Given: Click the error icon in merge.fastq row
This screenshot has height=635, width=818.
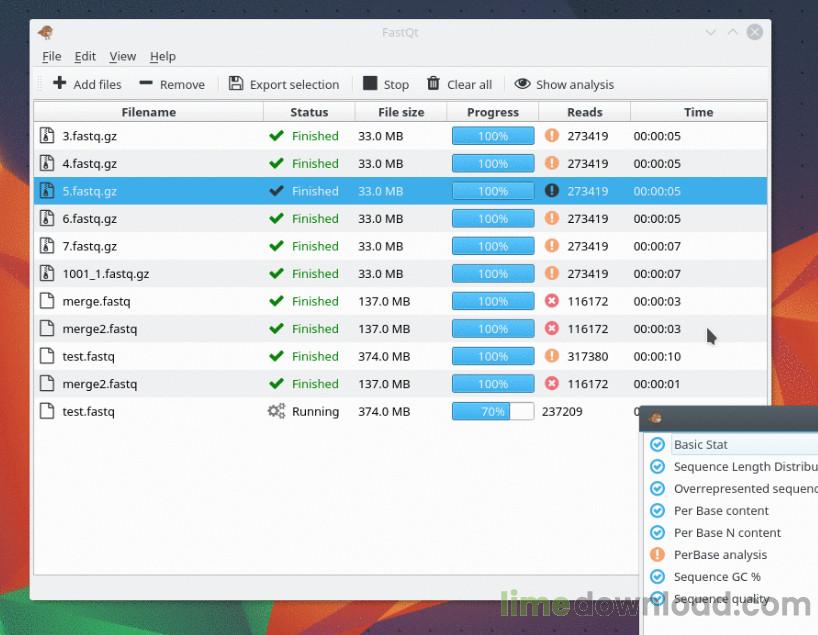Looking at the screenshot, I should point(551,301).
